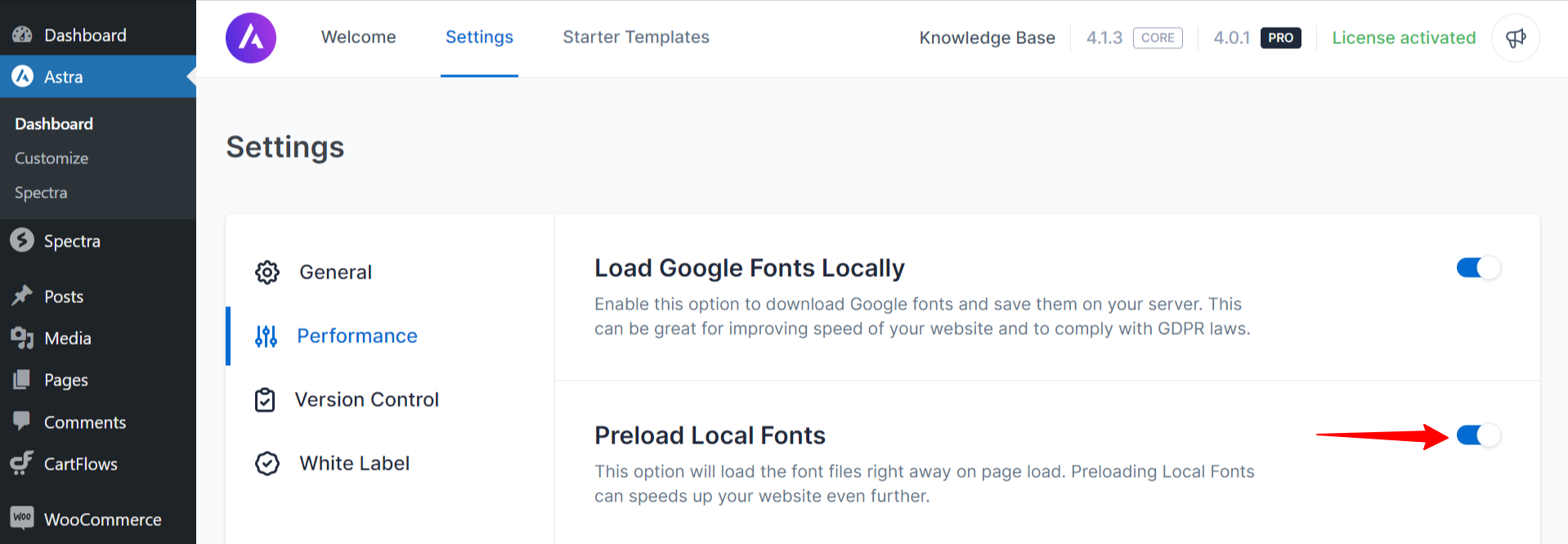
Task: Open the Knowledge Base link
Action: click(987, 38)
